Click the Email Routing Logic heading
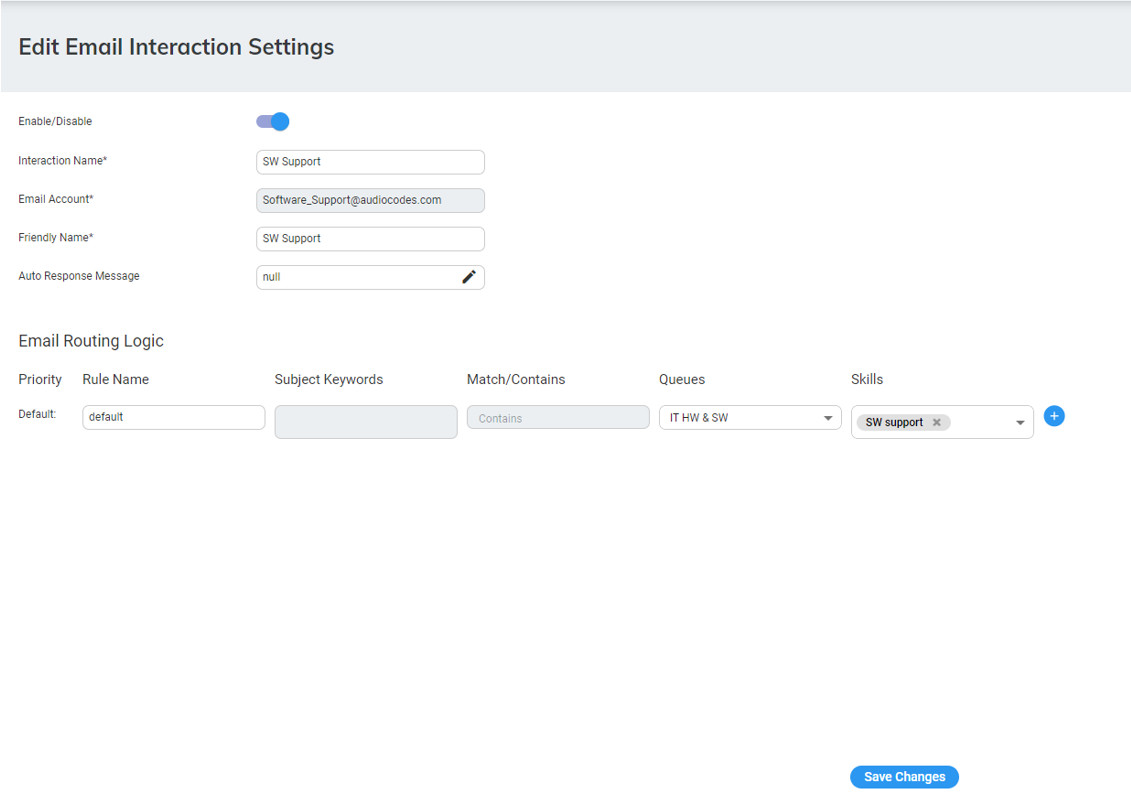Image resolution: width=1131 pixels, height=794 pixels. (91, 341)
